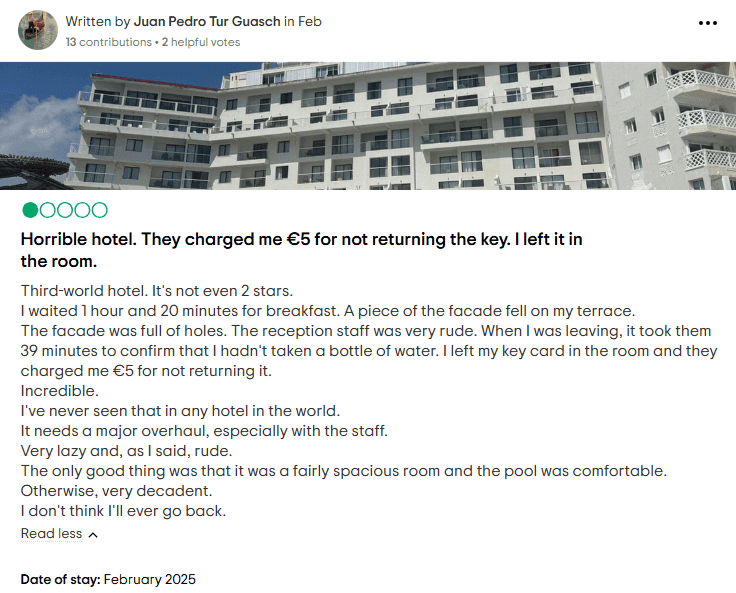
Task: Click the third empty rating bubble
Action: click(x=64, y=210)
